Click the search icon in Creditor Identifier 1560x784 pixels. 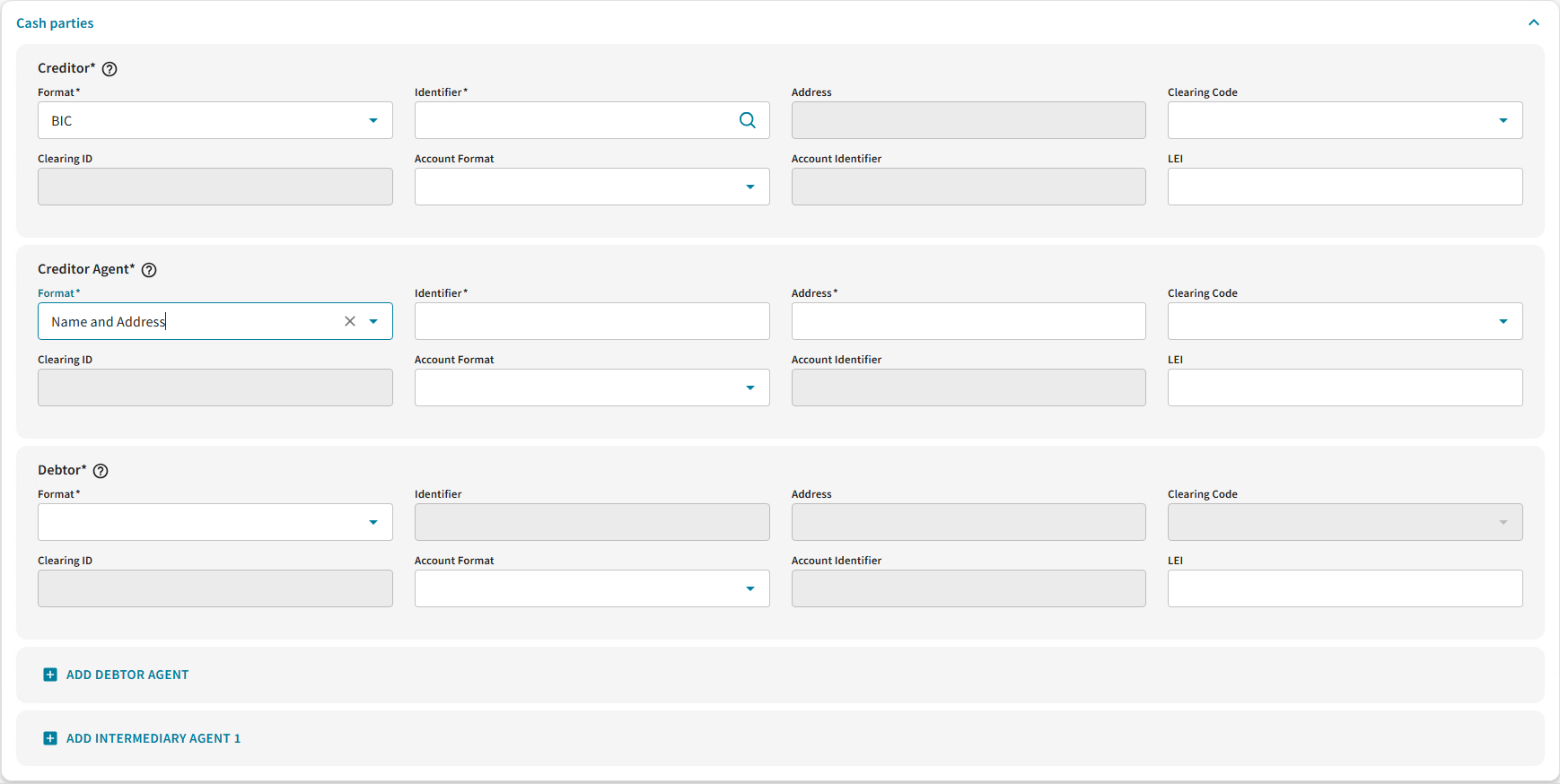pyautogui.click(x=747, y=120)
